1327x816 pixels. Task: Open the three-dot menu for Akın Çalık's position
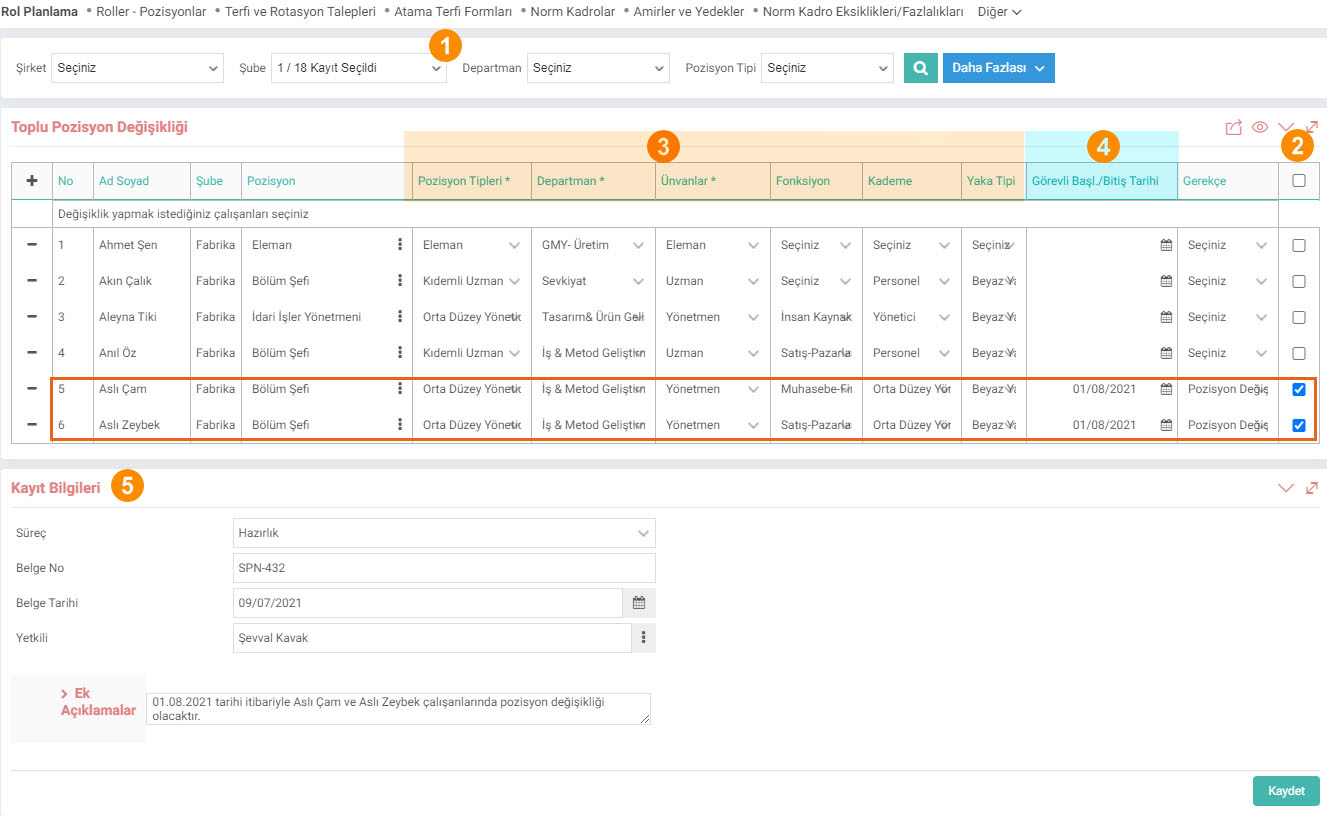[400, 281]
